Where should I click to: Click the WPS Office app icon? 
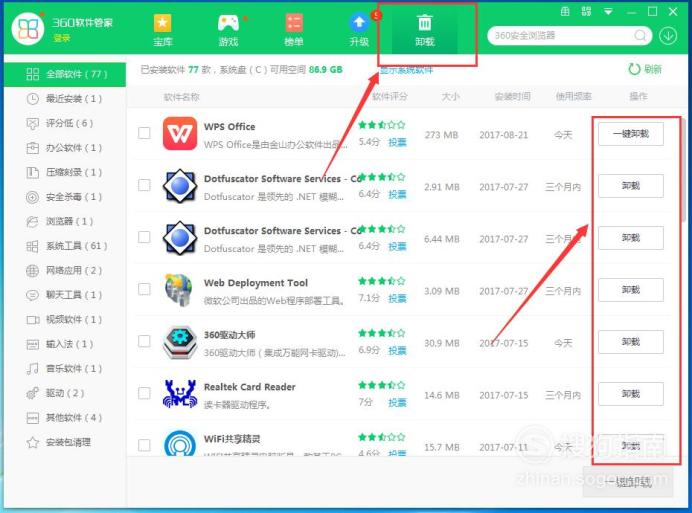coord(180,134)
